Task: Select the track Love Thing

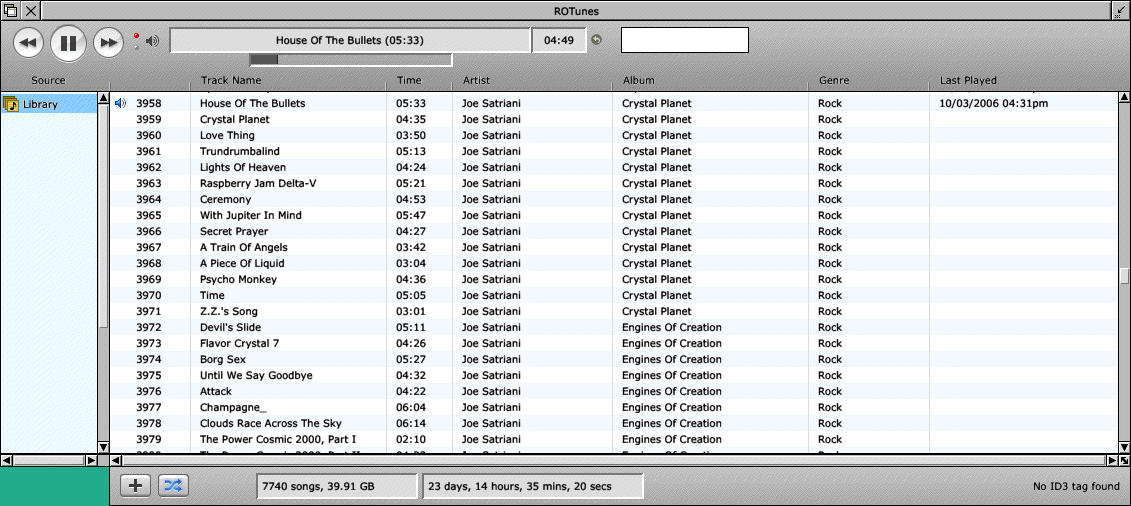Action: tap(227, 135)
